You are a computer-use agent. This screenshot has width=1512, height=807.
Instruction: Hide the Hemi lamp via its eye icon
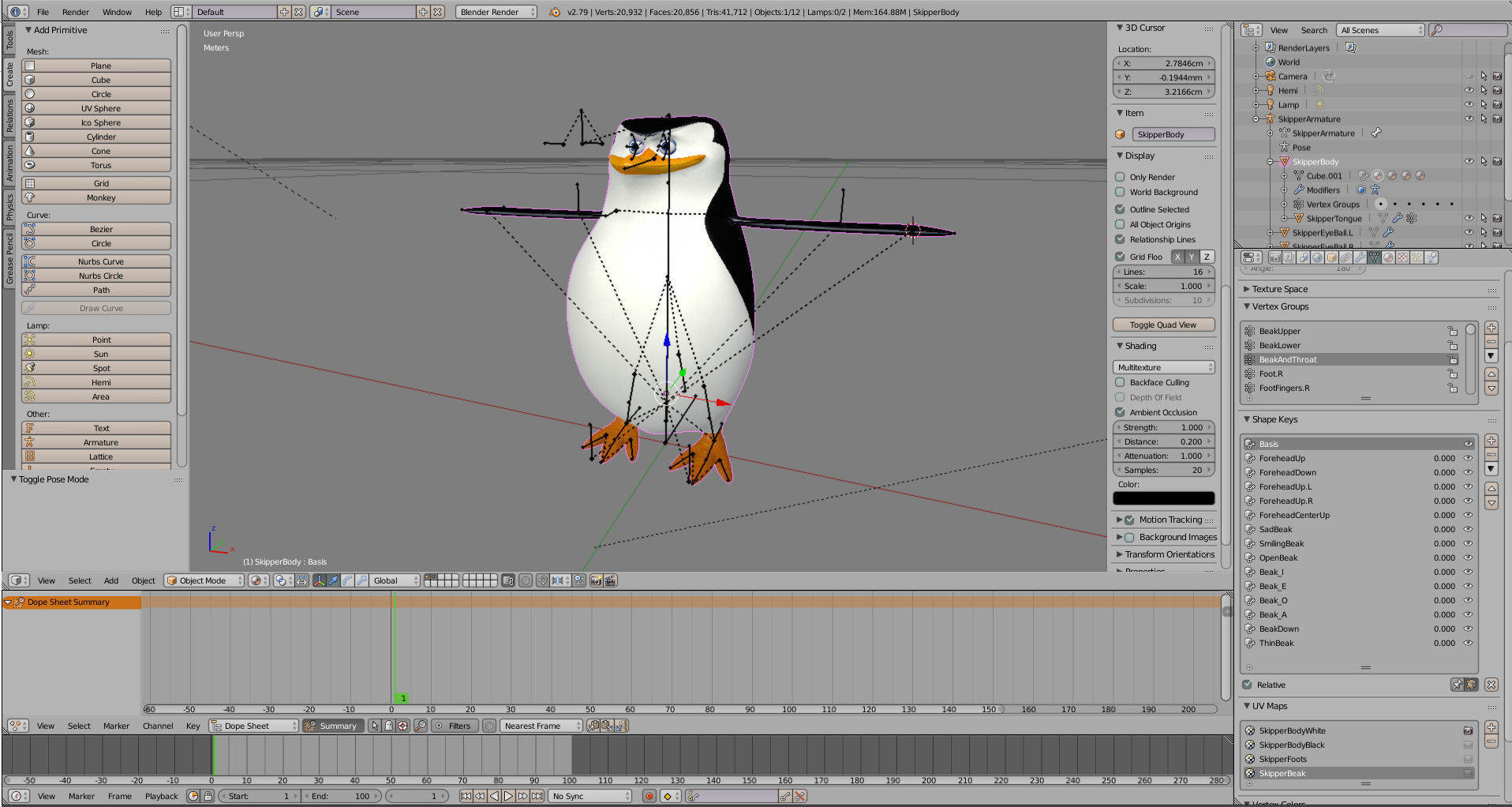pyautogui.click(x=1469, y=91)
